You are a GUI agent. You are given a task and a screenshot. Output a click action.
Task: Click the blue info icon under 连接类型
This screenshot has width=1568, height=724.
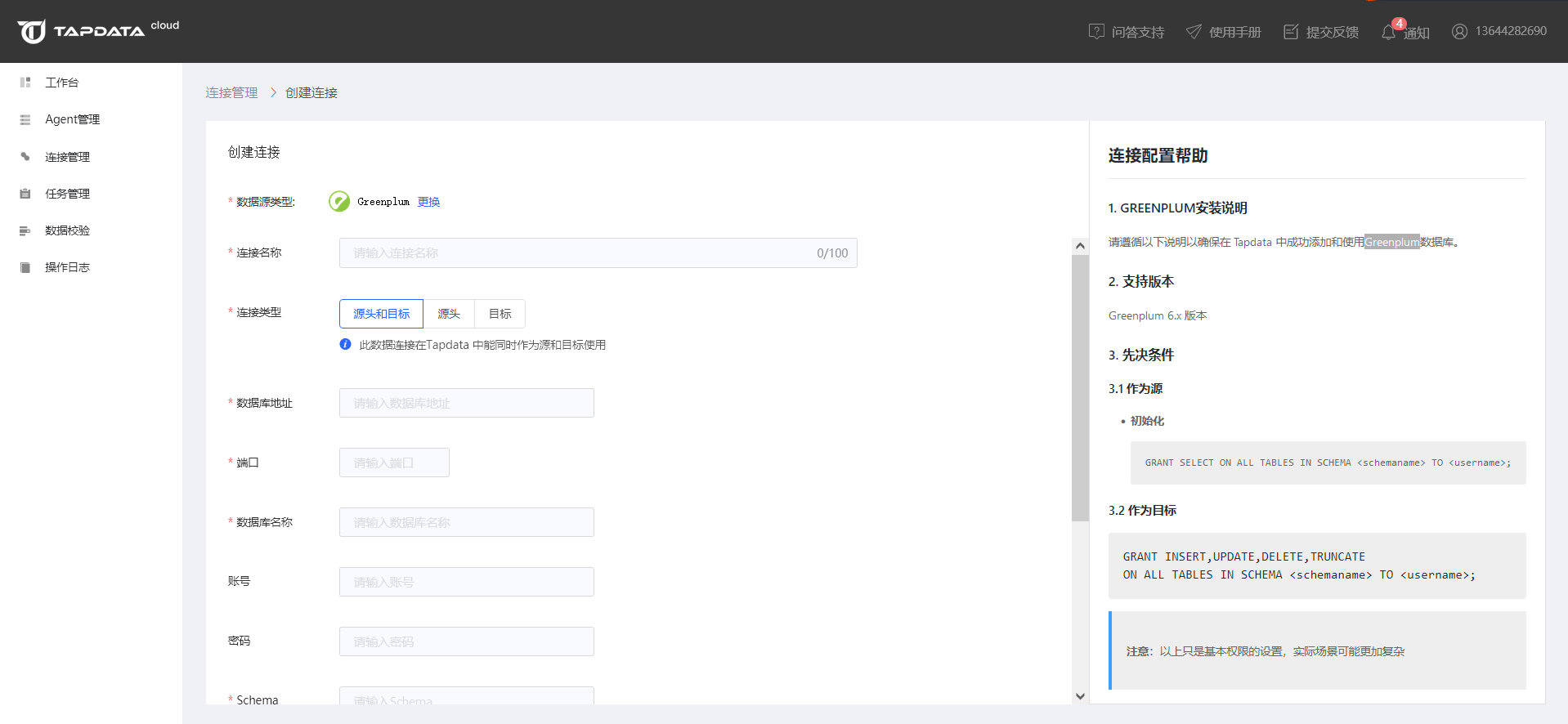345,344
